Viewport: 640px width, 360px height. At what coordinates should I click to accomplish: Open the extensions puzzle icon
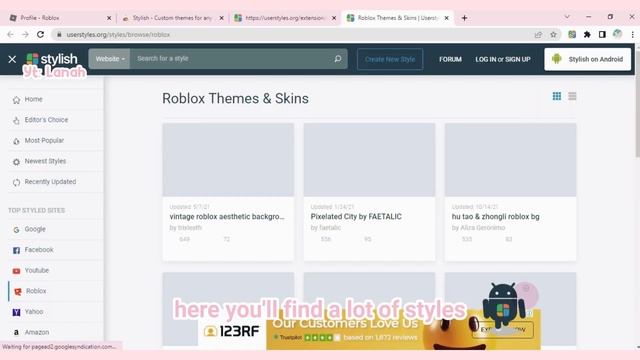coord(587,35)
